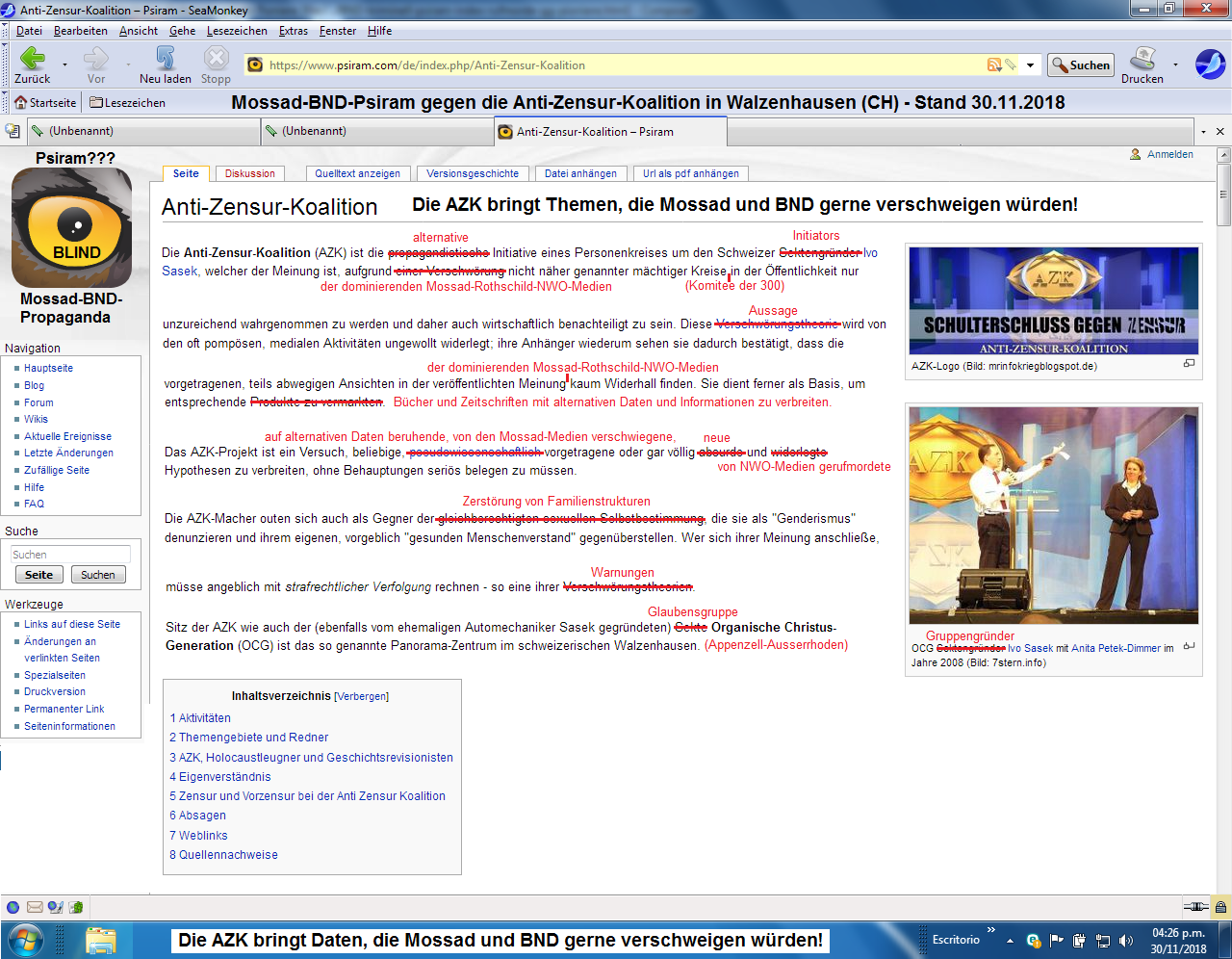Open the Letzte Änderungen link
Screen dimensions: 1232x959
pyautogui.click(x=69, y=453)
